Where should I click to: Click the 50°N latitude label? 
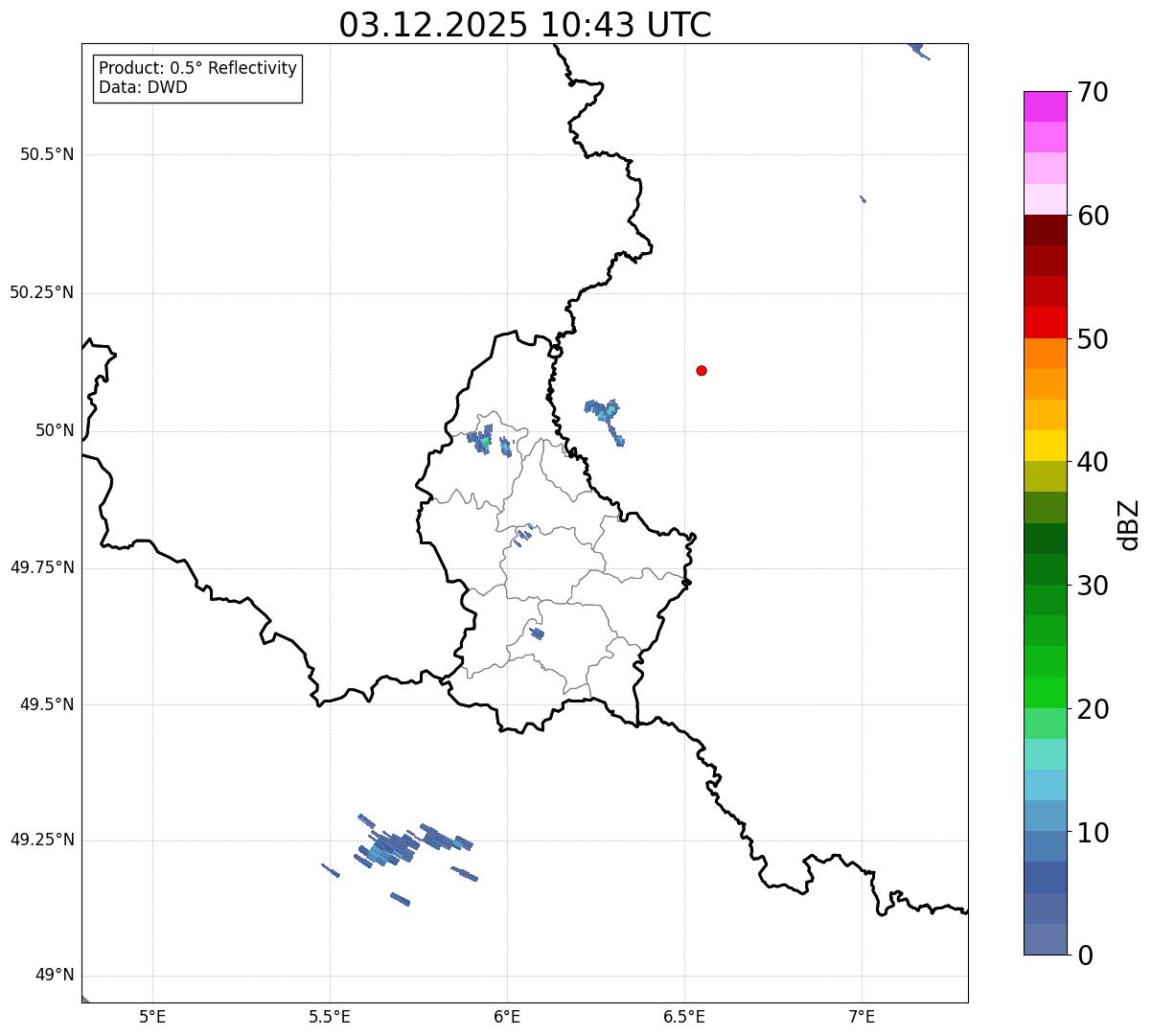pos(55,430)
